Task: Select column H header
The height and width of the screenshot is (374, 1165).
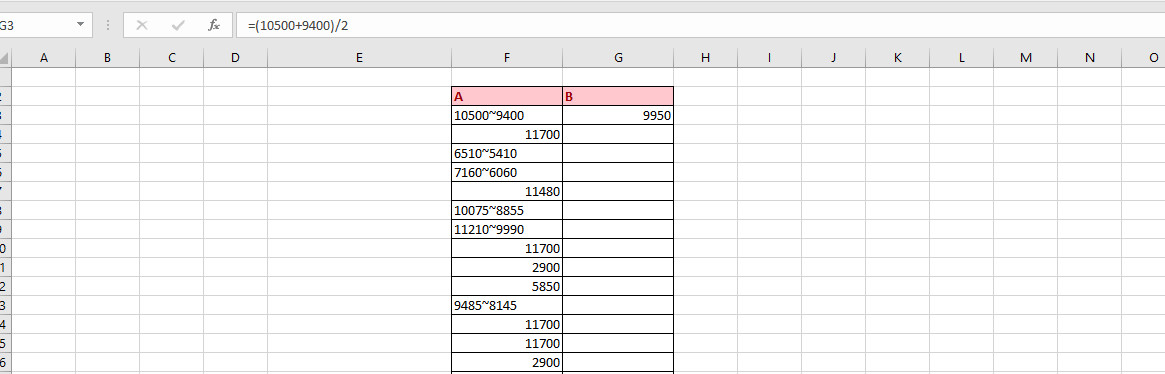Action: tap(706, 57)
